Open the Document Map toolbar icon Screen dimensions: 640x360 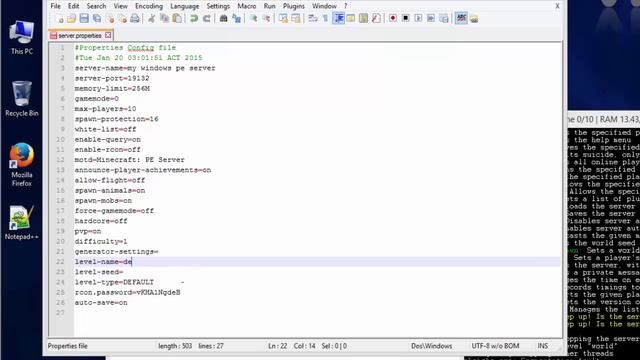[363, 18]
